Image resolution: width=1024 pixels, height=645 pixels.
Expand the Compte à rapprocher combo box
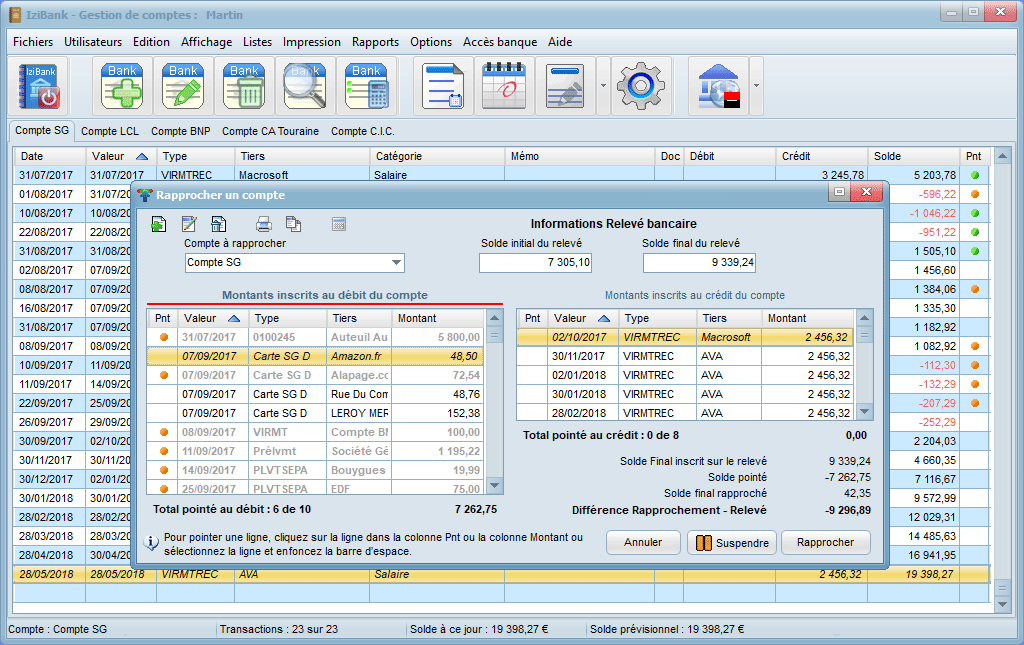click(396, 263)
